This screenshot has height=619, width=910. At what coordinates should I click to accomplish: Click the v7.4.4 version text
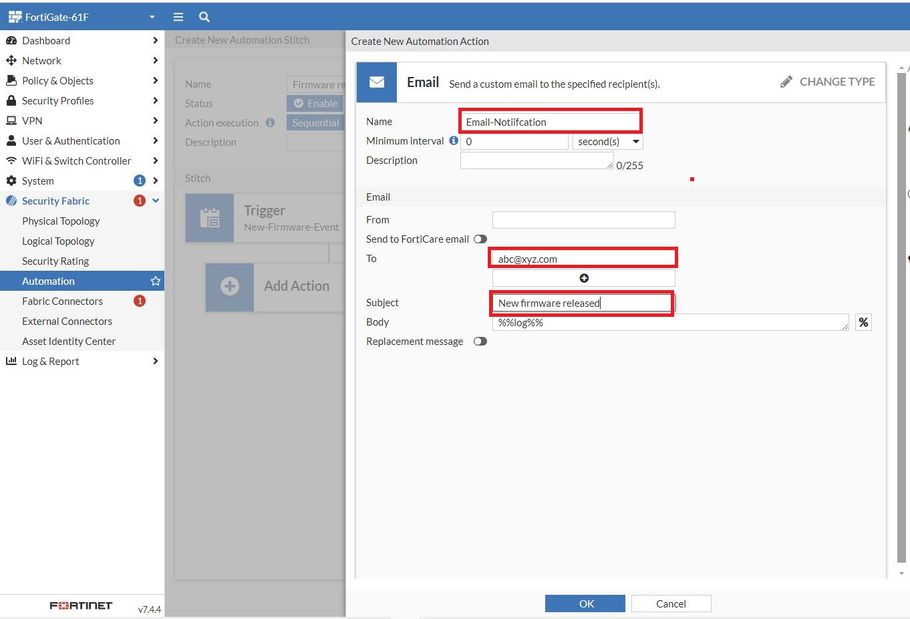149,609
